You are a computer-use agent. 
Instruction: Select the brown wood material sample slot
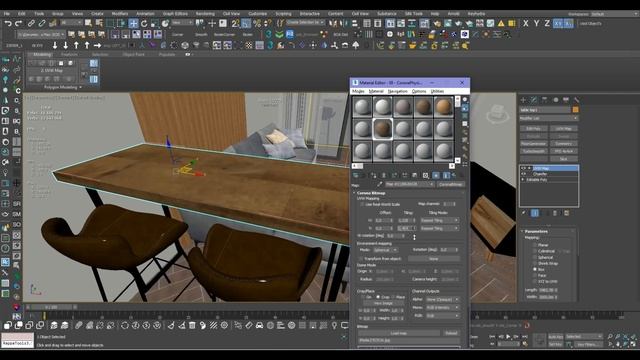[x=382, y=129]
